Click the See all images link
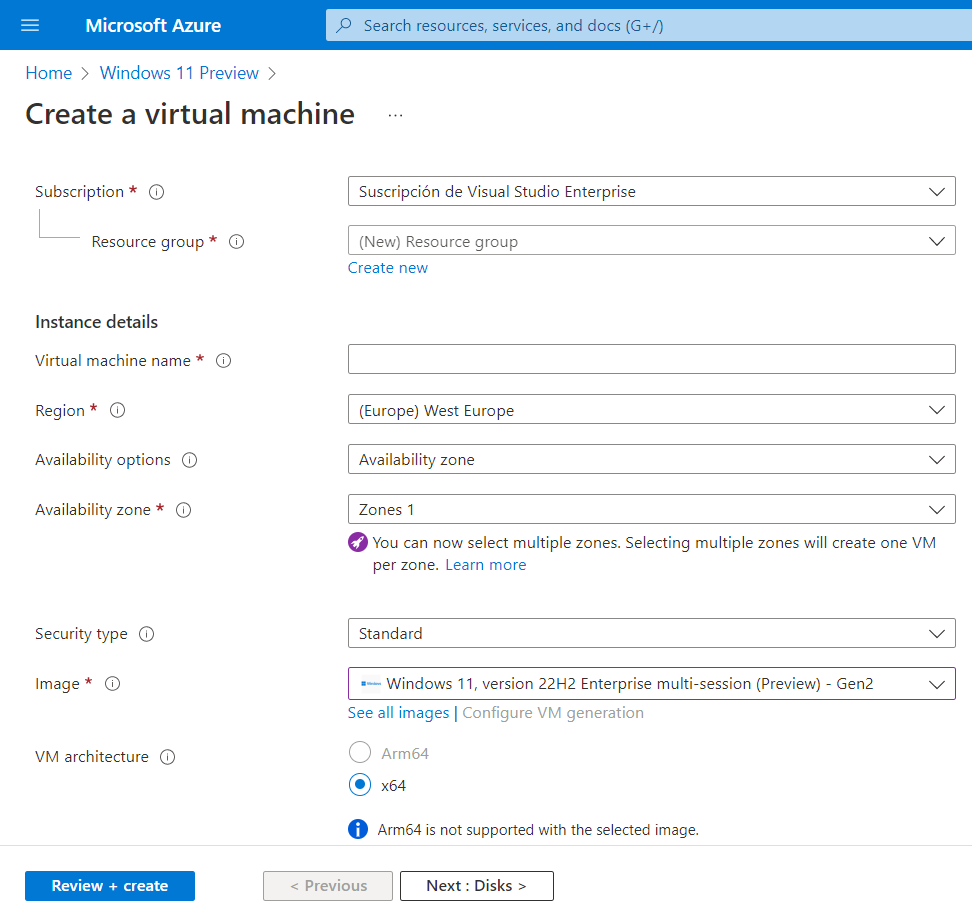972x907 pixels. pyautogui.click(x=398, y=712)
